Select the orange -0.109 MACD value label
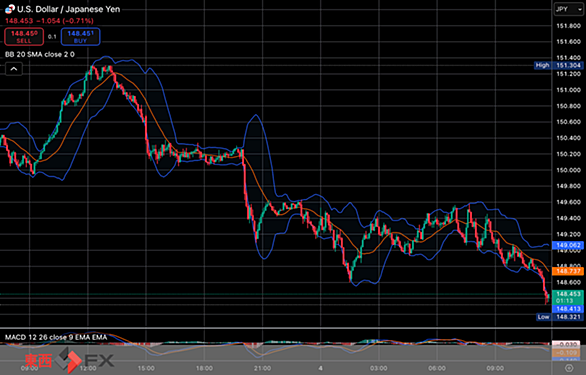The image size is (586, 375). tap(567, 353)
